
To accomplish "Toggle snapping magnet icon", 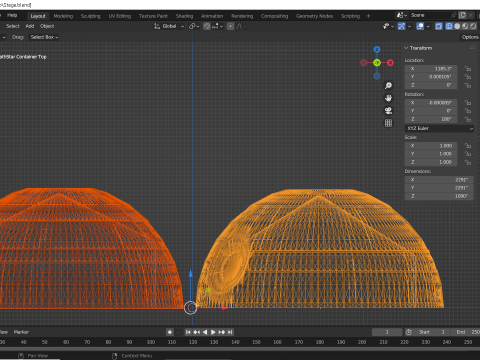I will [x=207, y=26].
